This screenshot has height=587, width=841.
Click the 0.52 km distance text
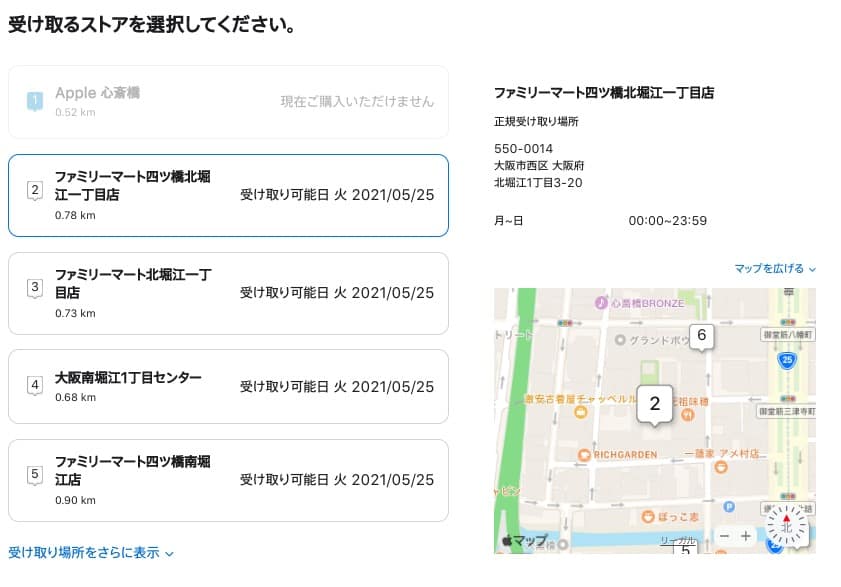coord(75,112)
